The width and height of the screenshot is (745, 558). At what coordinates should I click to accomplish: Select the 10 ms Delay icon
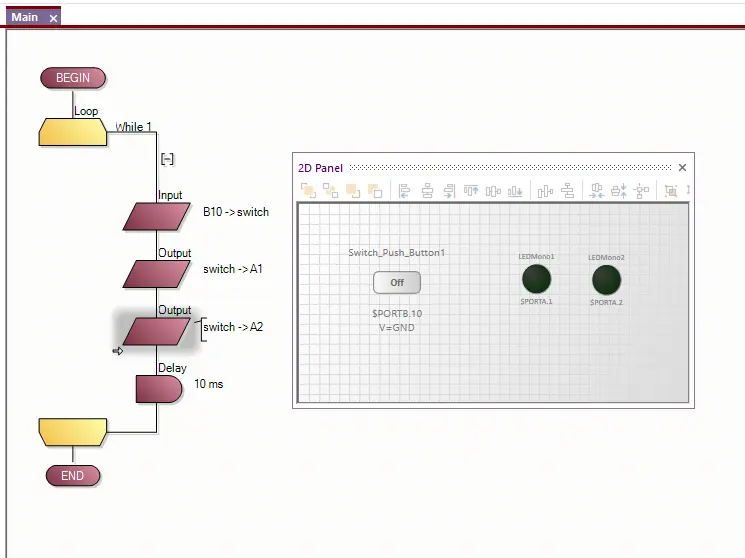point(158,388)
